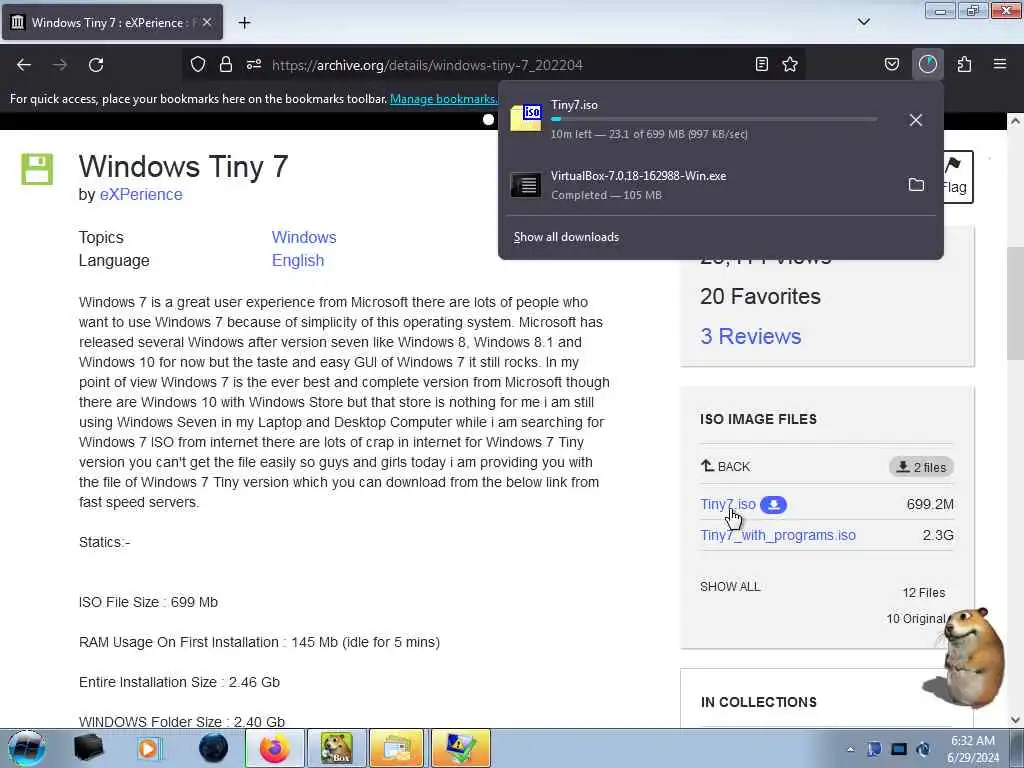Open the file explorer taskbar window
The image size is (1024, 768).
tap(396, 748)
